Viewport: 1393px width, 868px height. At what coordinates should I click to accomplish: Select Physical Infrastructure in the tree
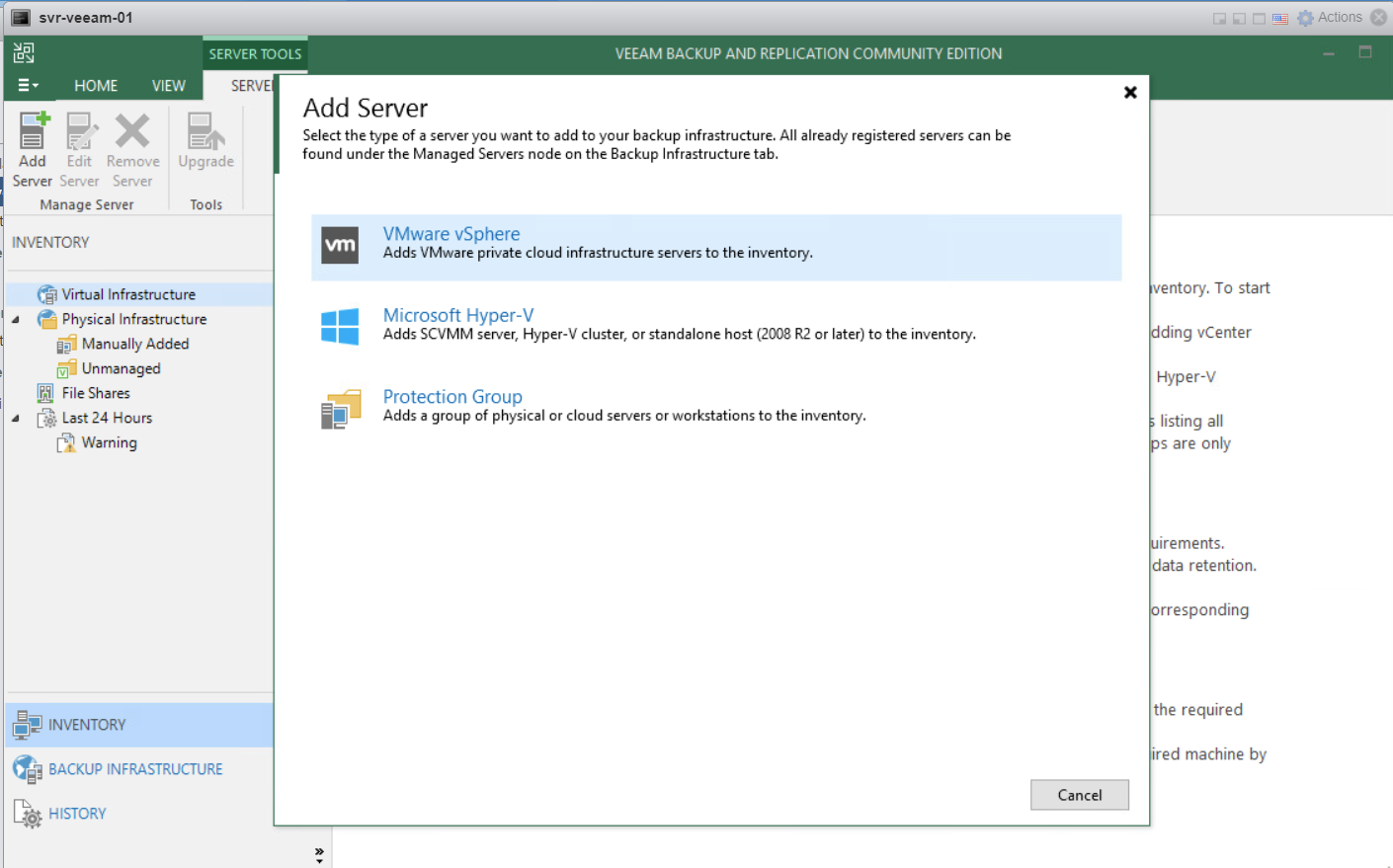point(134,319)
